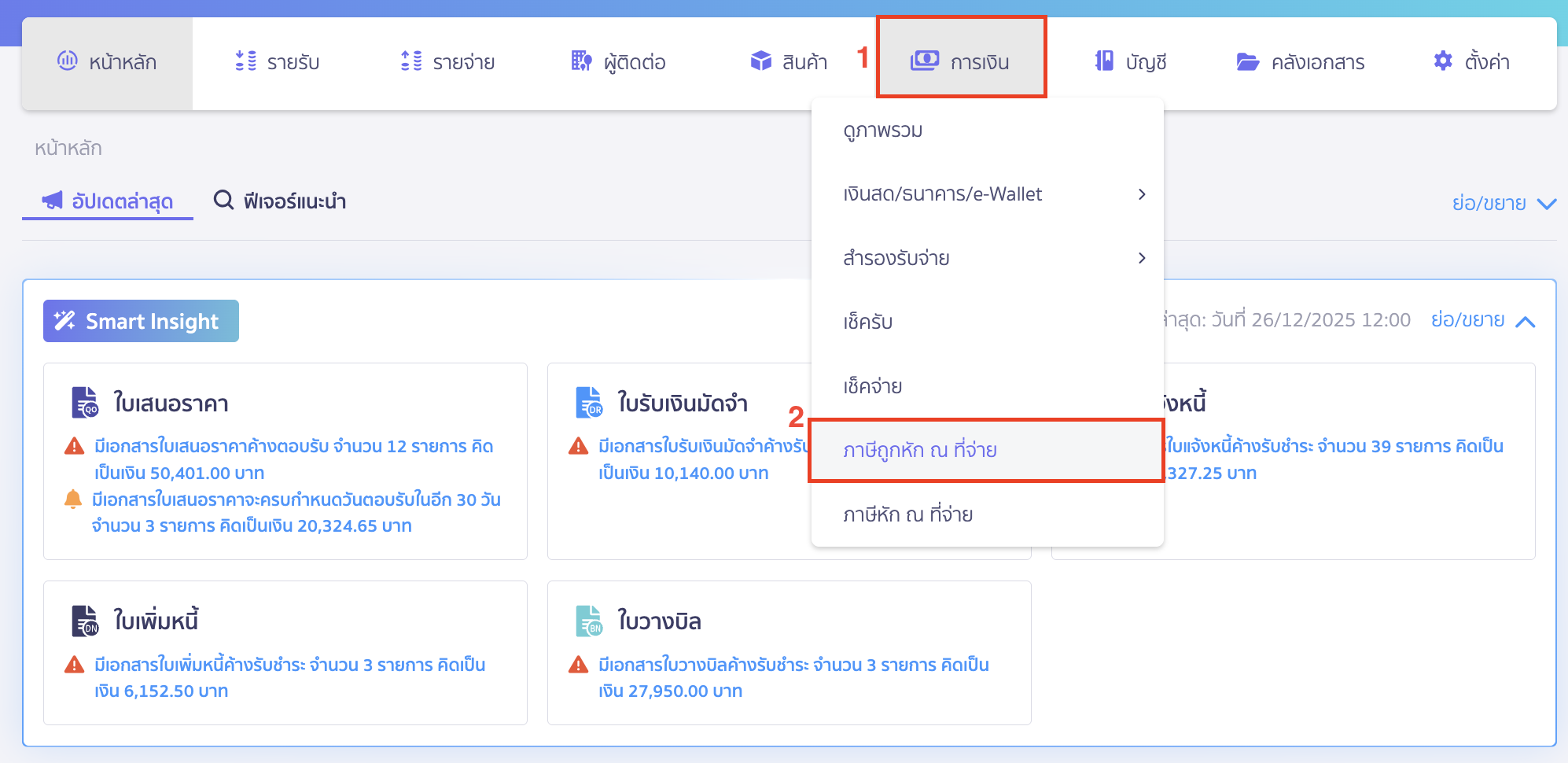Open pending quotations link for 50,401.00 baht
Viewport: 1568px width, 763px height.
pos(293,459)
